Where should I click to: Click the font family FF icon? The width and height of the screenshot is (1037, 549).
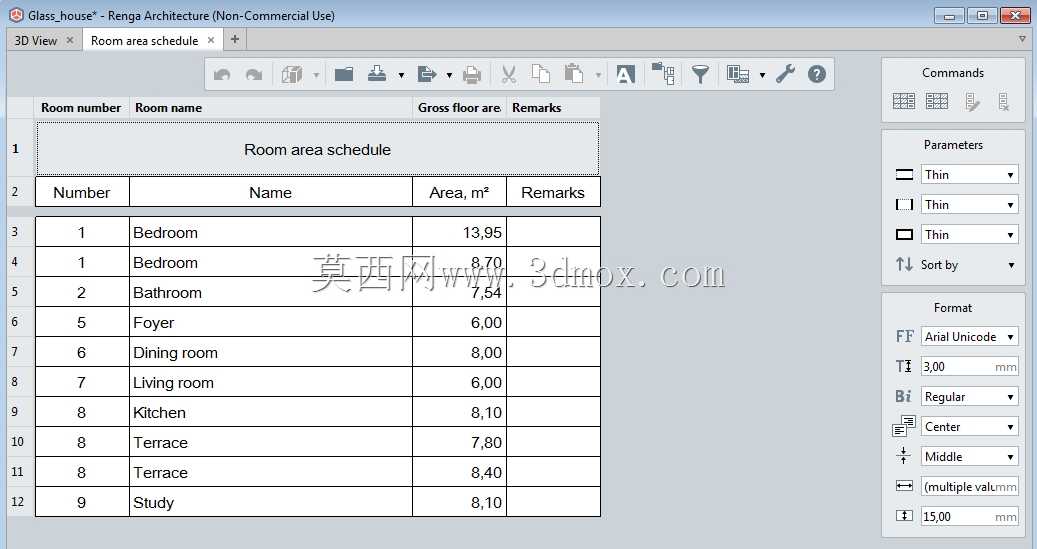pyautogui.click(x=904, y=337)
